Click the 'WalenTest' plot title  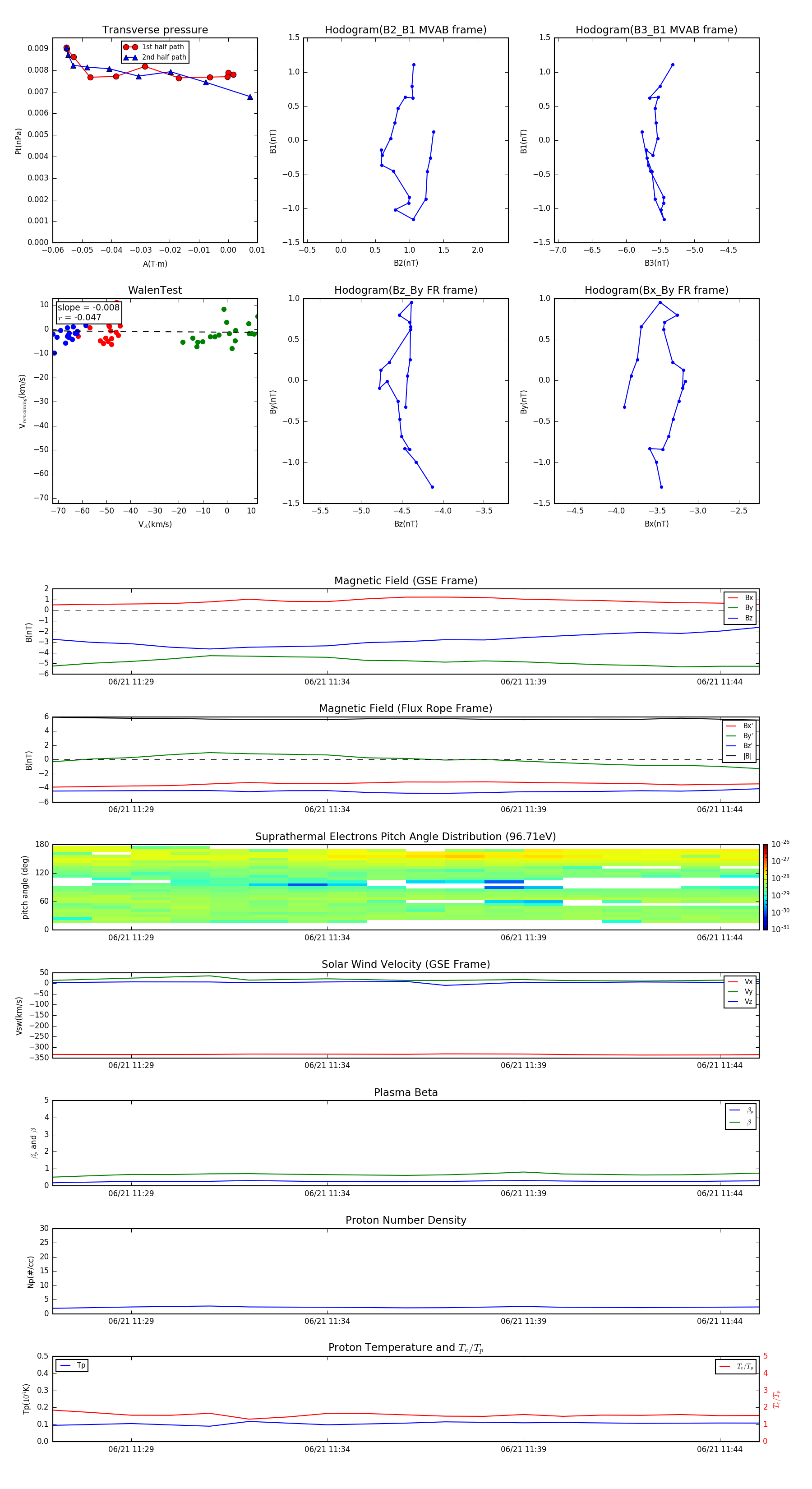(155, 290)
